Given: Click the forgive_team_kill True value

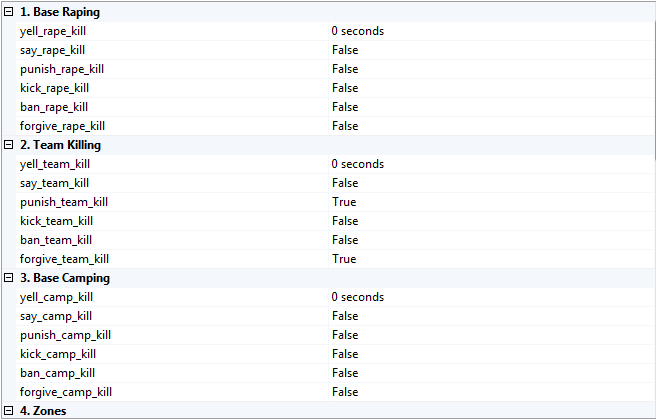Looking at the screenshot, I should (344, 259).
